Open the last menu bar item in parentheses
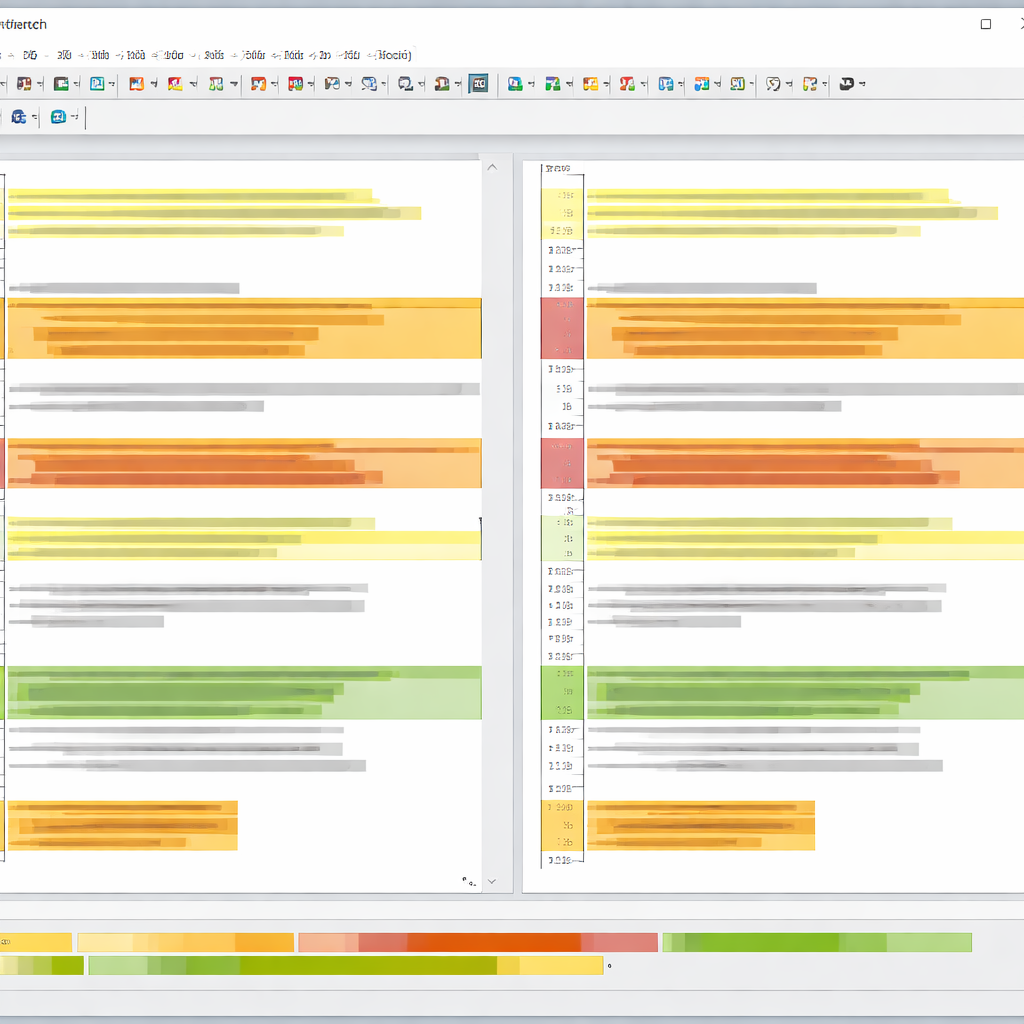This screenshot has width=1024, height=1024. [390, 55]
